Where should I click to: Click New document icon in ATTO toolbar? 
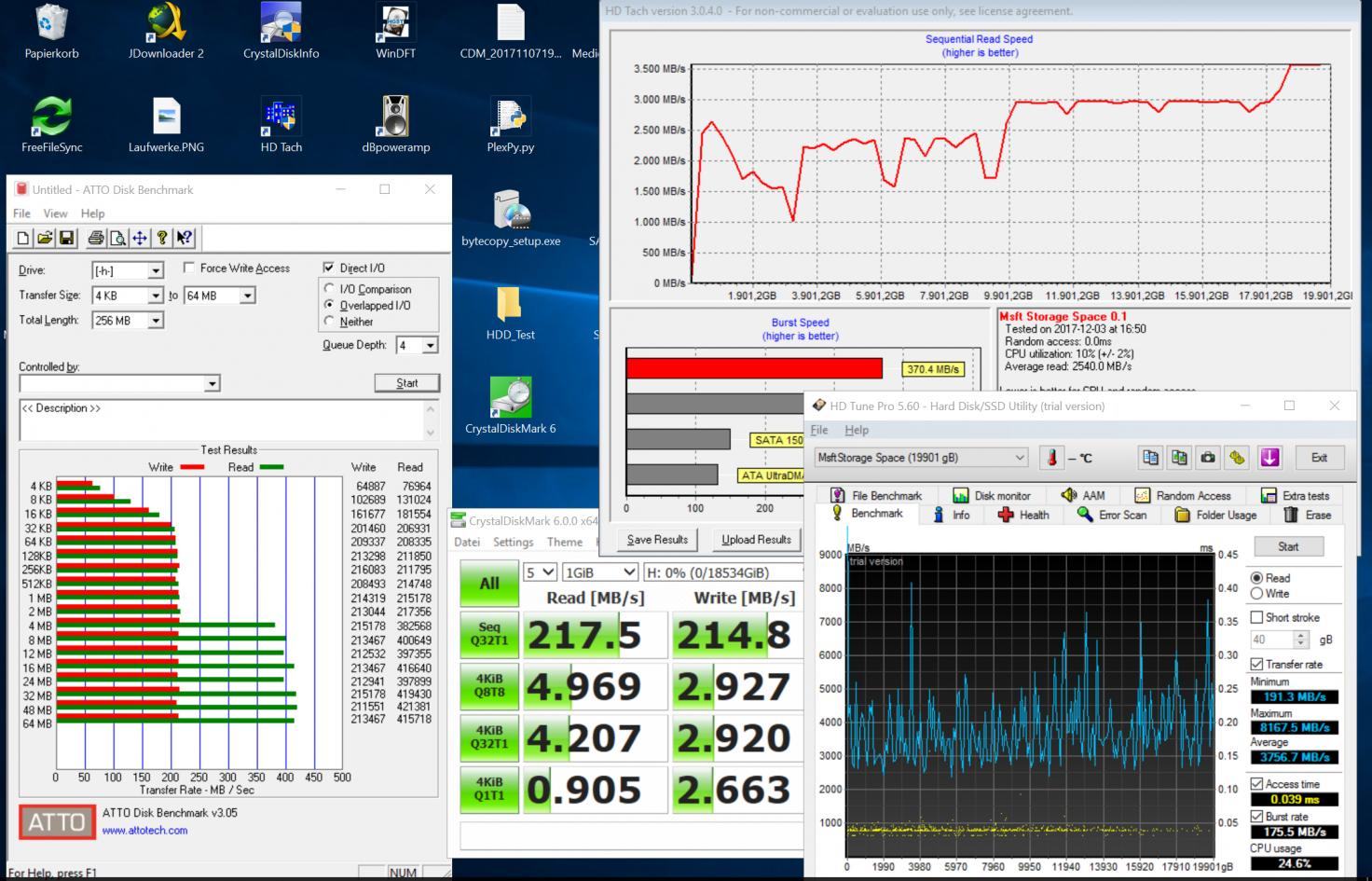click(23, 239)
